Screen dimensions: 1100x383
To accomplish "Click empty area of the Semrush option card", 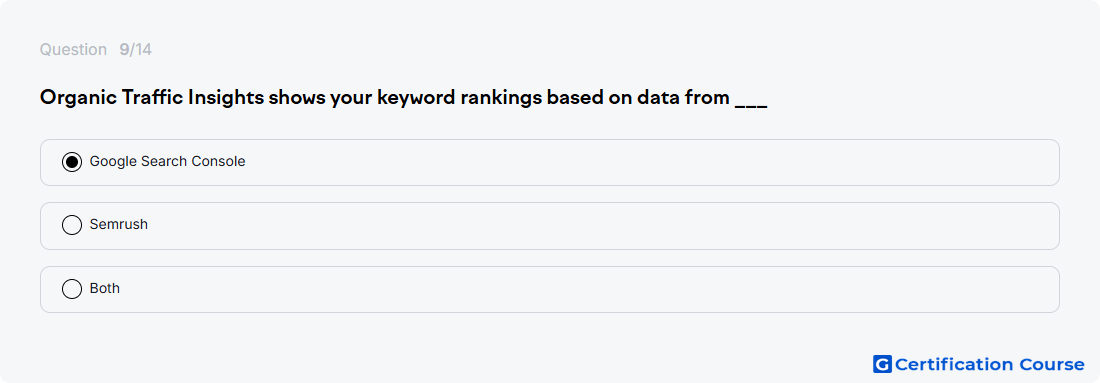I will 596,226.
